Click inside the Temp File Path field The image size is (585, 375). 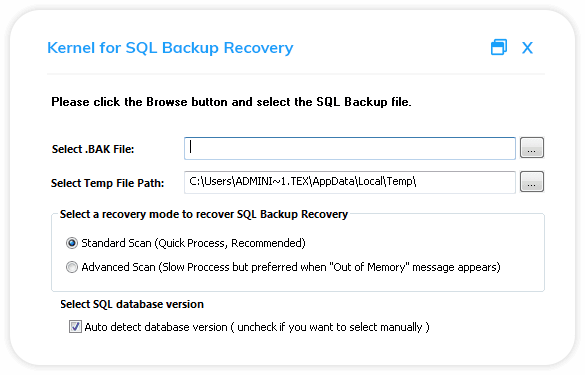point(350,182)
